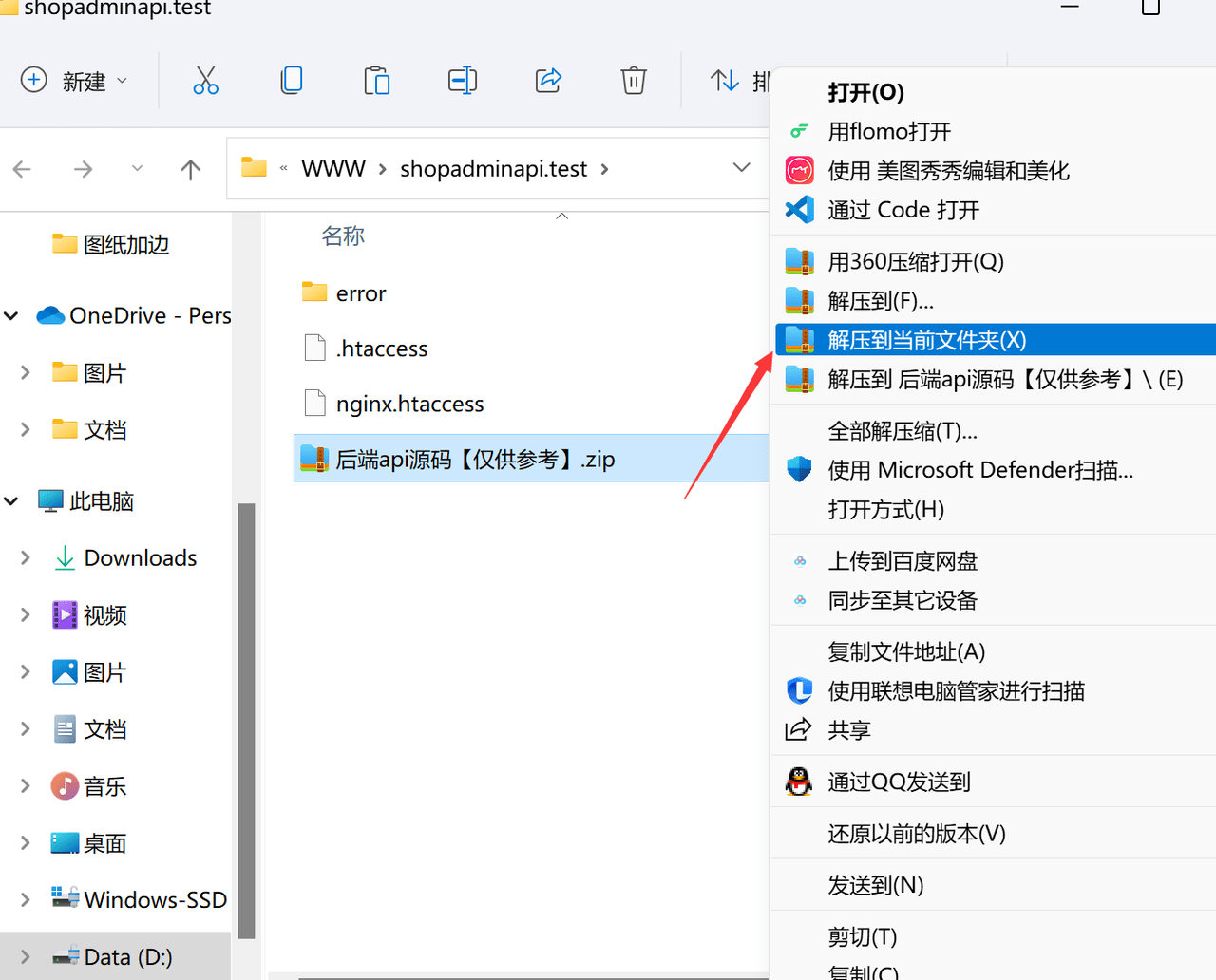Expand OneDrive 文档 folder chevron
Image resolution: width=1216 pixels, height=980 pixels.
point(27,429)
